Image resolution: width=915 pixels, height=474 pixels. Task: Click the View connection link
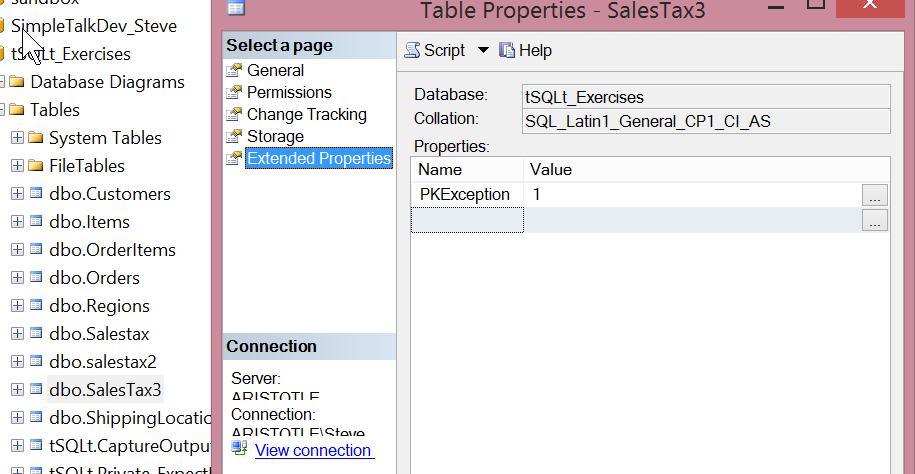(313, 451)
